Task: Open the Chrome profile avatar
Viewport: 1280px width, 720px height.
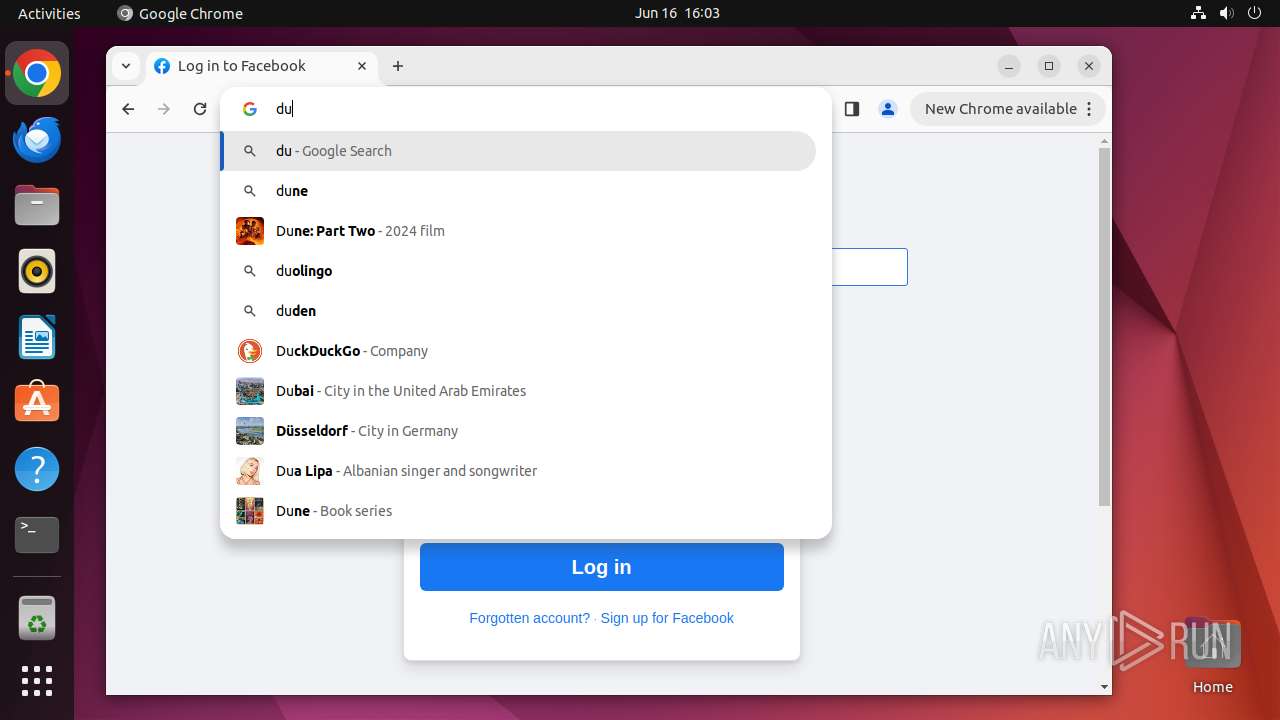Action: [888, 109]
